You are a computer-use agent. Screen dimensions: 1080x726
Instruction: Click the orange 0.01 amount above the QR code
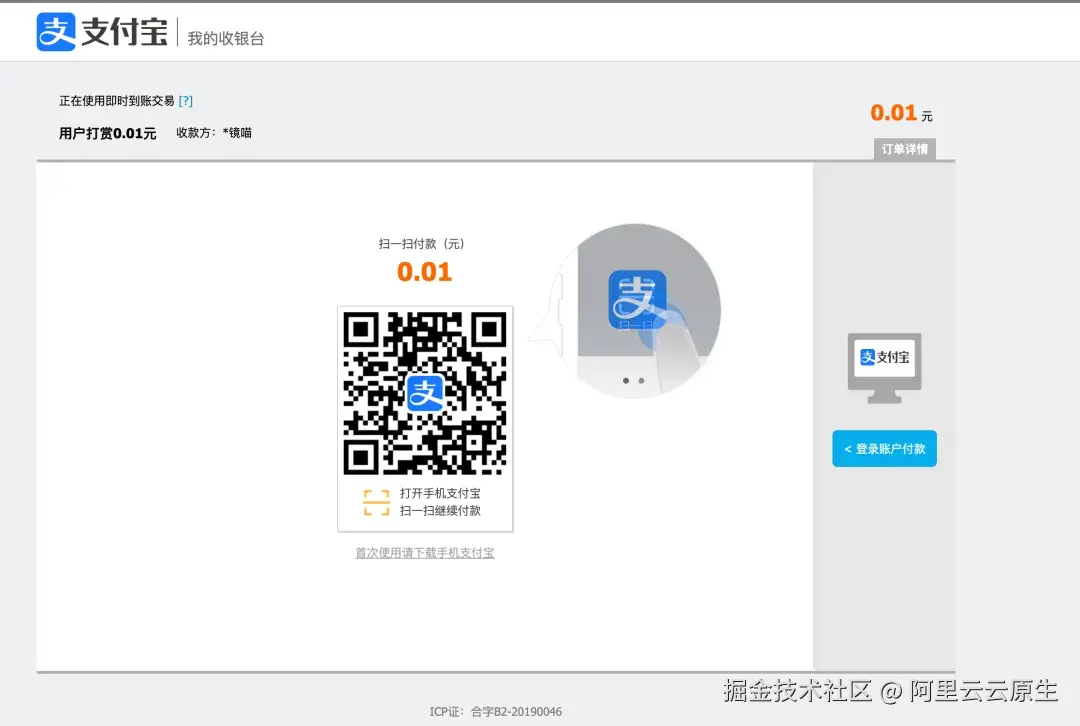424,272
